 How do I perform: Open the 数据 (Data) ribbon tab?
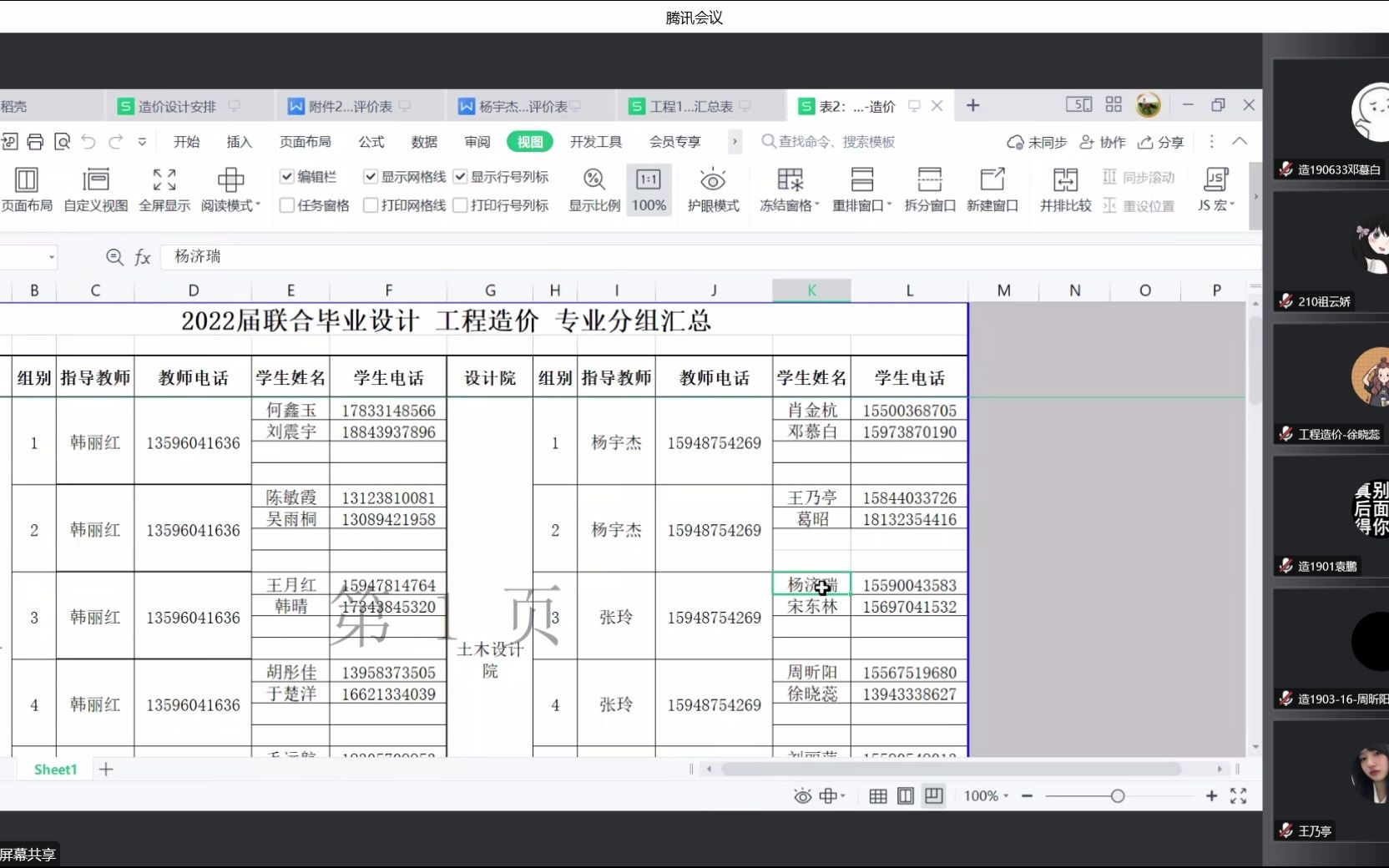pyautogui.click(x=424, y=142)
